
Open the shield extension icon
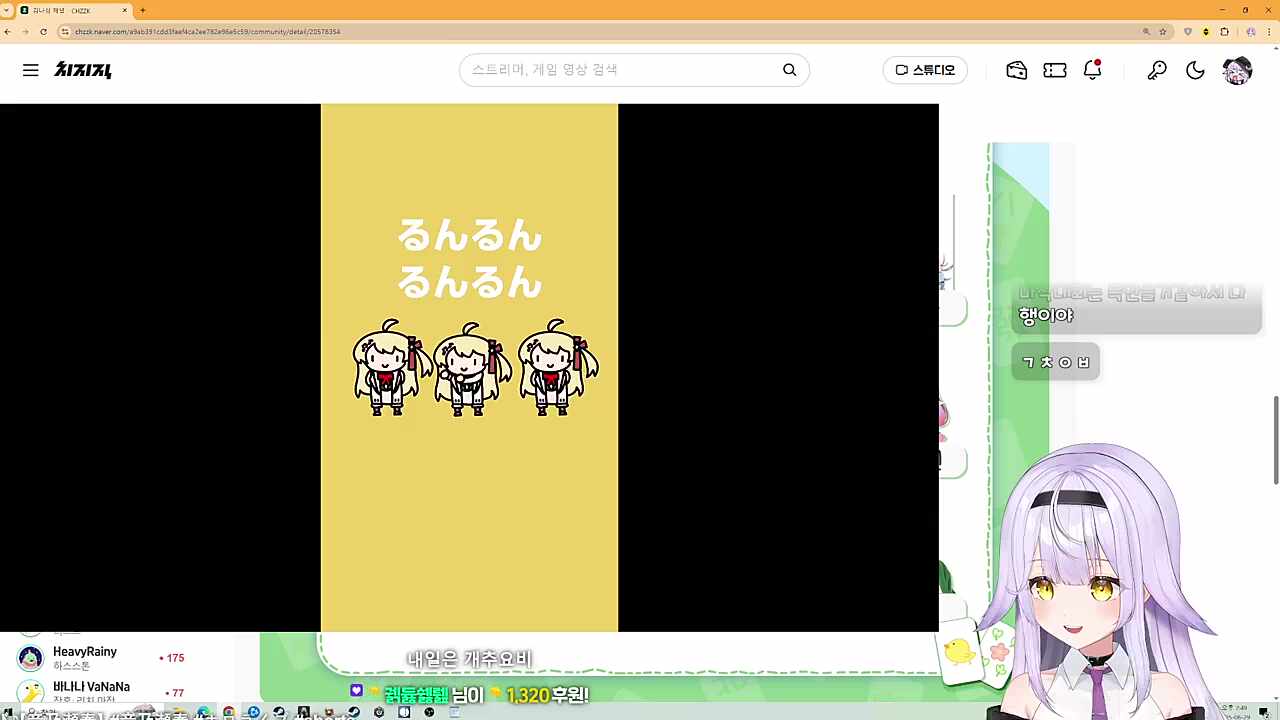[x=1188, y=32]
